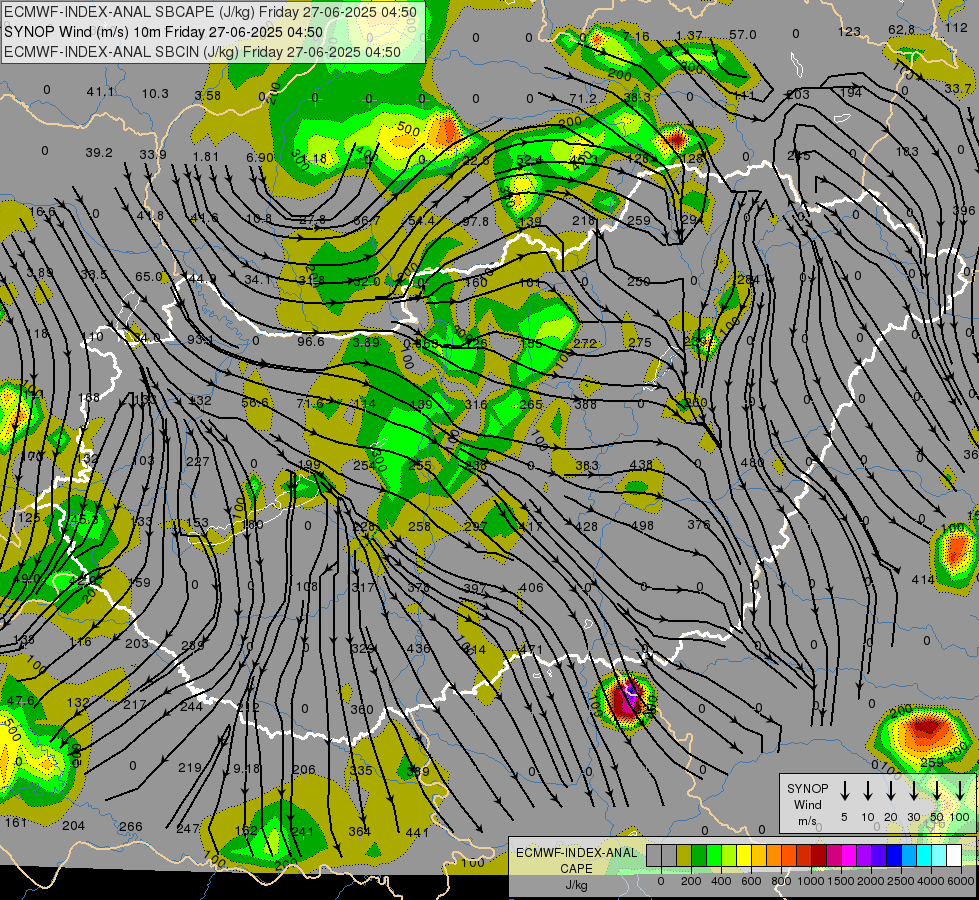Pick the pure blue swatch in CAPE legend
This screenshot has width=979, height=900.
(x=893, y=856)
